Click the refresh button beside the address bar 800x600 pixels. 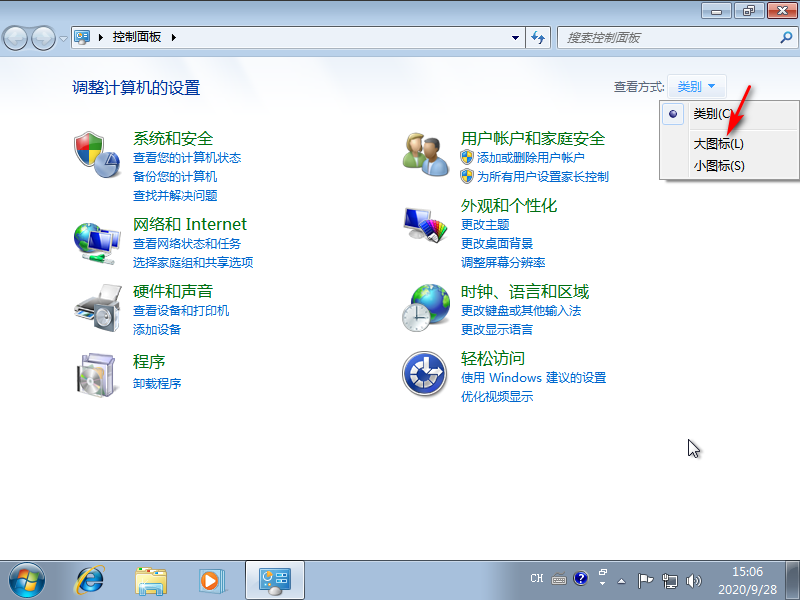(x=540, y=37)
